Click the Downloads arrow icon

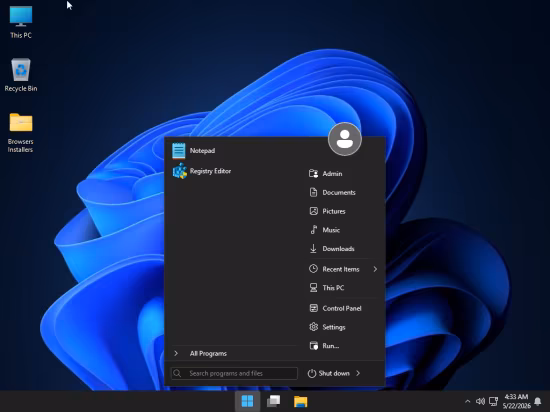point(313,249)
